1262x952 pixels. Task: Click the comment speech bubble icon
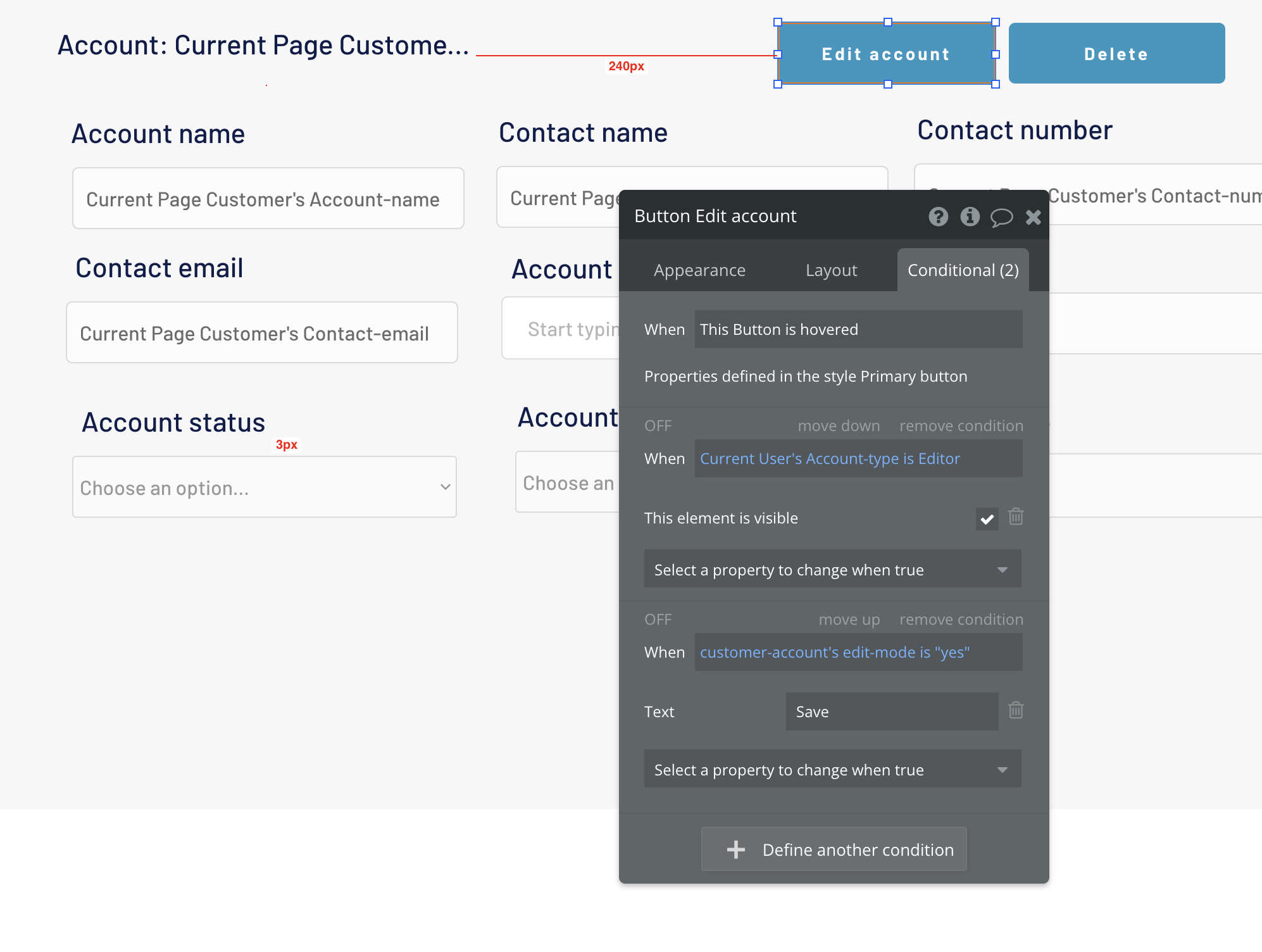(1001, 218)
